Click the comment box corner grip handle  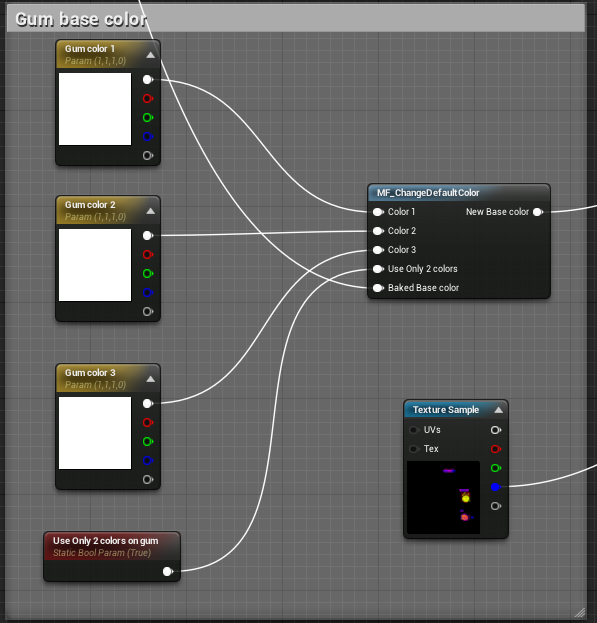pyautogui.click(x=580, y=612)
